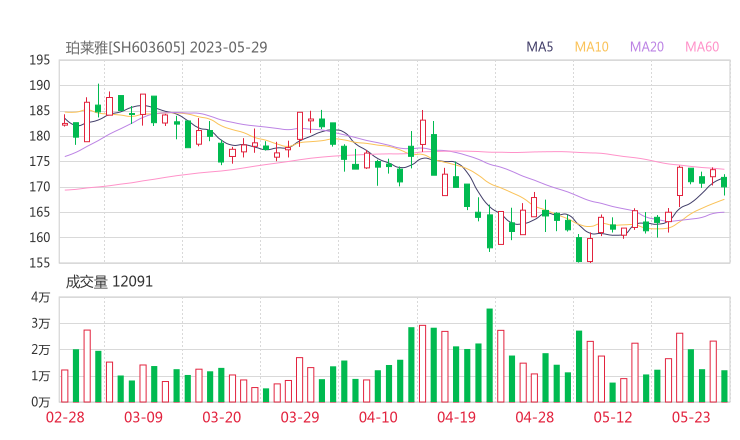Click the MA10 legend label

click(x=591, y=47)
